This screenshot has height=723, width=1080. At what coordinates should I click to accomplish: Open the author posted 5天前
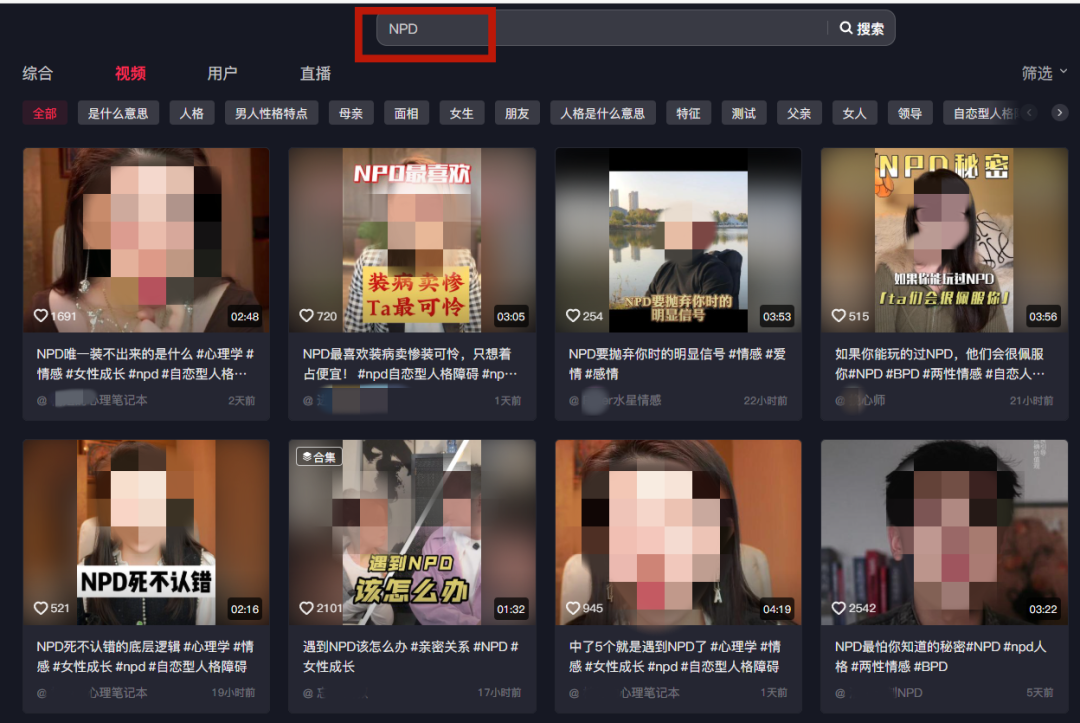879,693
